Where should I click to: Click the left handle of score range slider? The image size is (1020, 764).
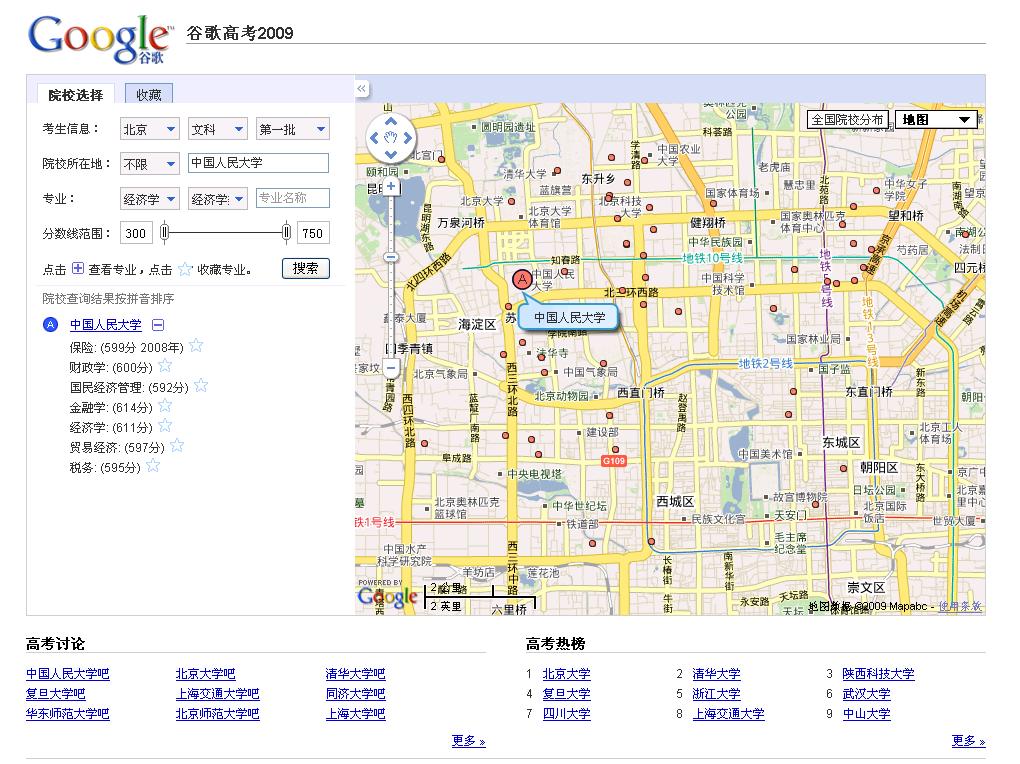165,233
